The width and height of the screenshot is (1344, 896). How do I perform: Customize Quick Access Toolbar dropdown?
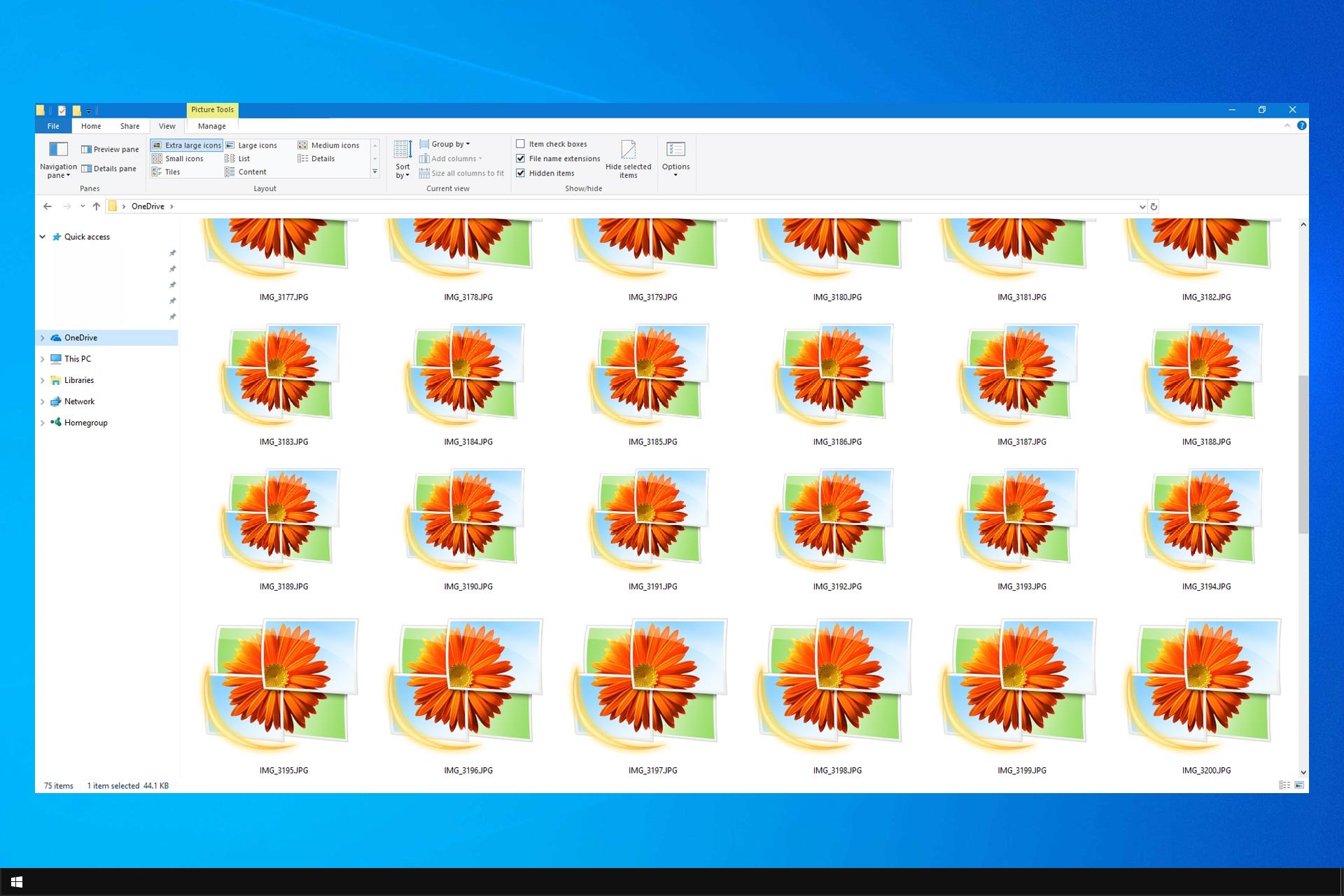pyautogui.click(x=89, y=111)
